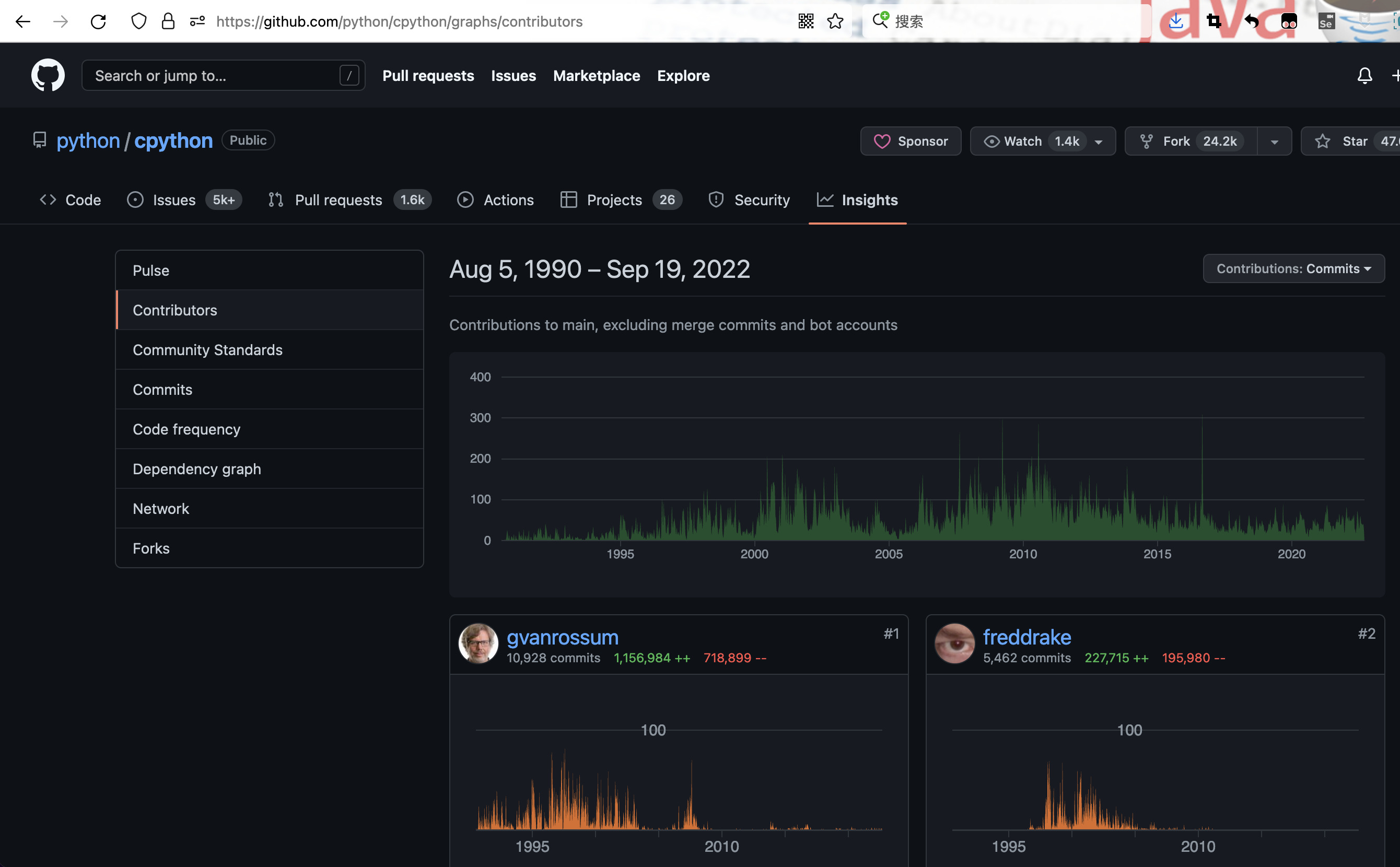Open Dependency graph in sidebar
Viewport: 1400px width, 867px height.
tap(270, 468)
